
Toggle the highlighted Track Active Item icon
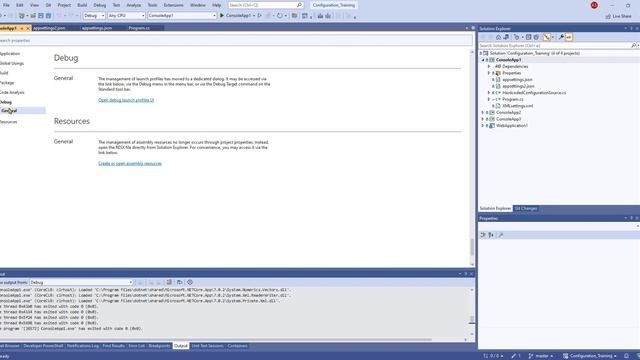[x=547, y=37]
